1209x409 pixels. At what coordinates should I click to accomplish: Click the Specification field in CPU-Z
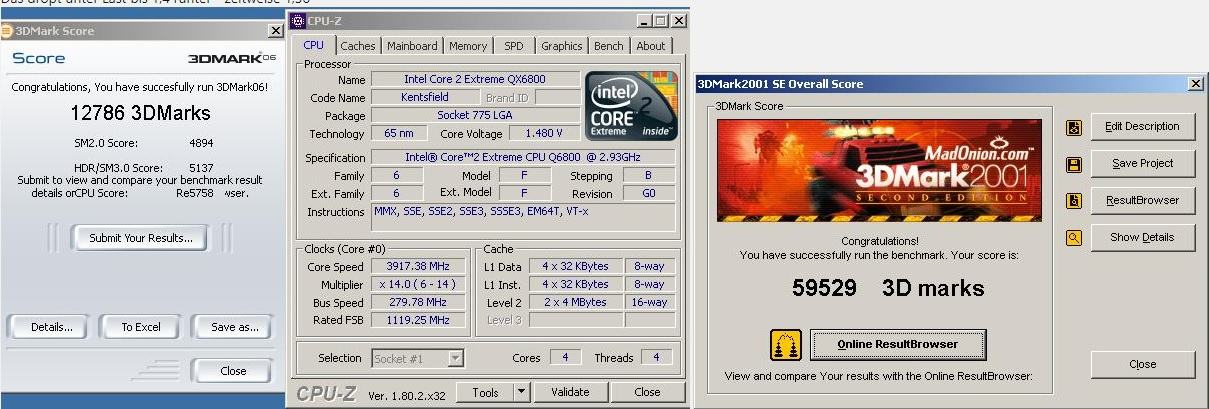click(x=523, y=157)
